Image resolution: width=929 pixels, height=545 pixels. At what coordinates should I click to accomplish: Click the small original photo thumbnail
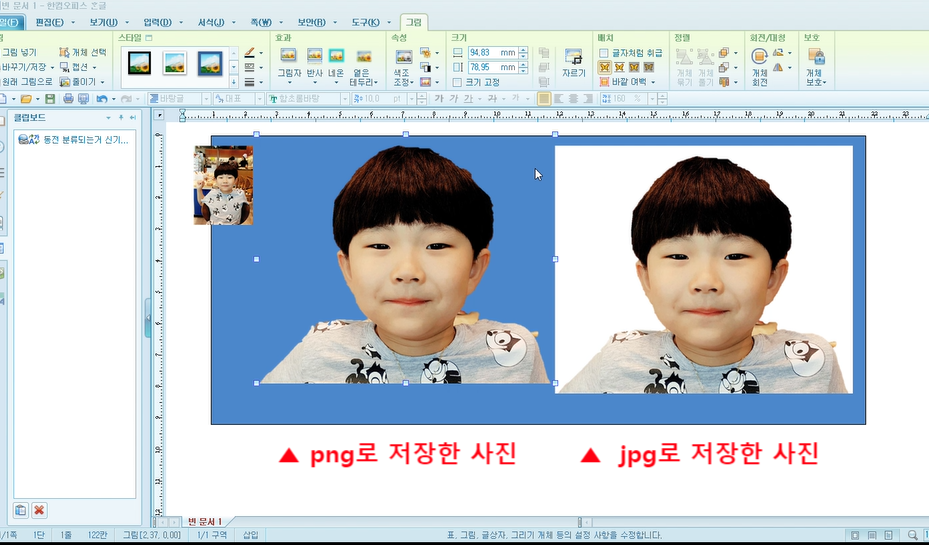[x=223, y=185]
